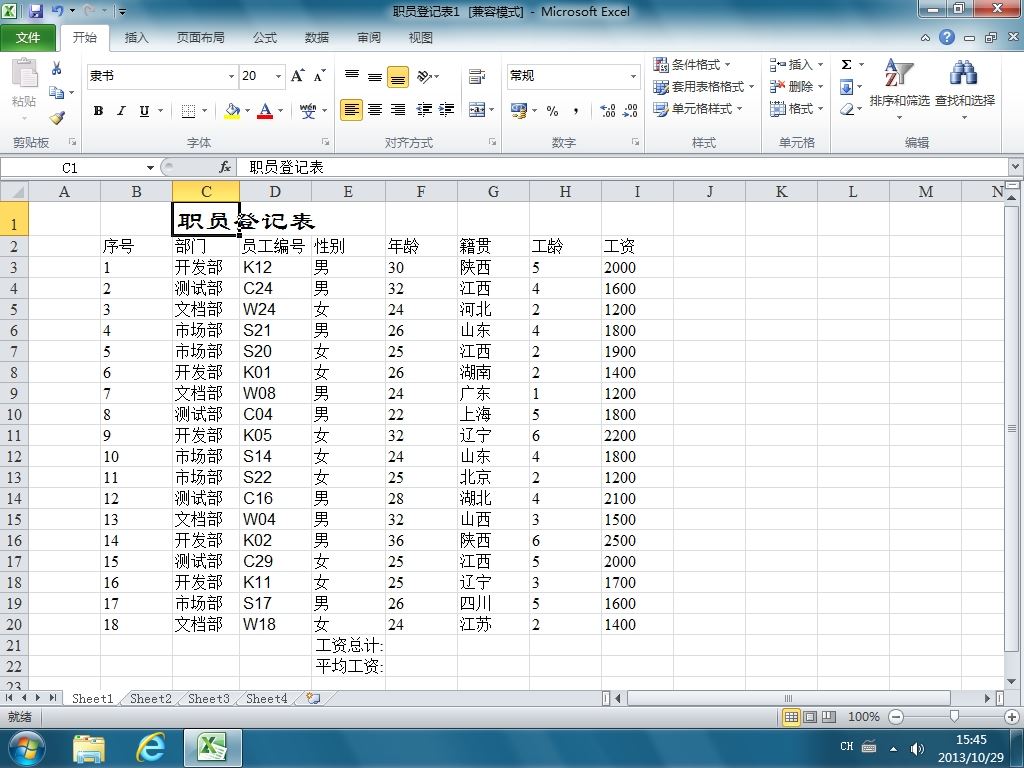The image size is (1024, 768).
Task: Toggle align text right
Action: click(x=398, y=110)
